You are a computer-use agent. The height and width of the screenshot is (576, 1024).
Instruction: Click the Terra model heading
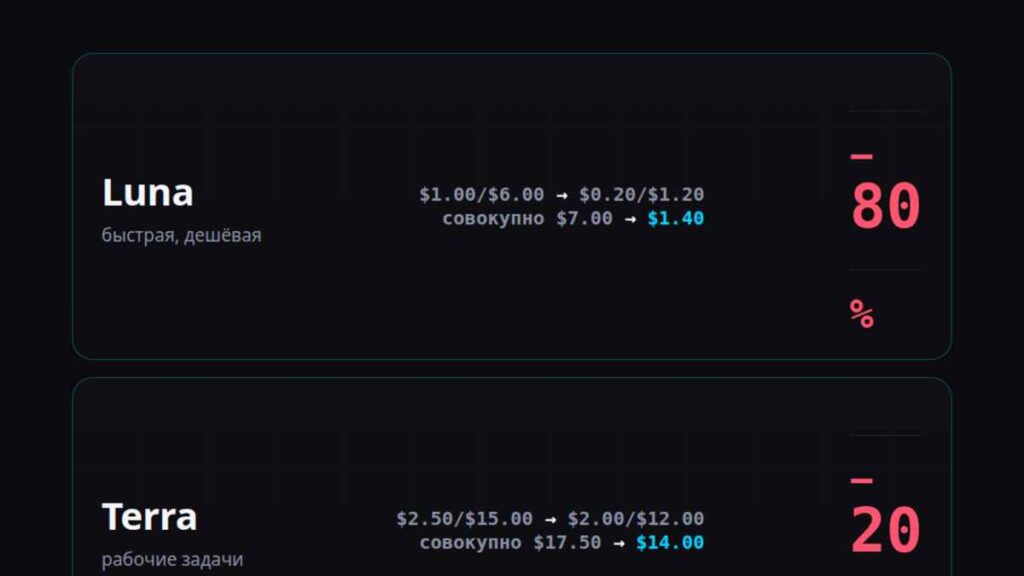click(x=150, y=517)
